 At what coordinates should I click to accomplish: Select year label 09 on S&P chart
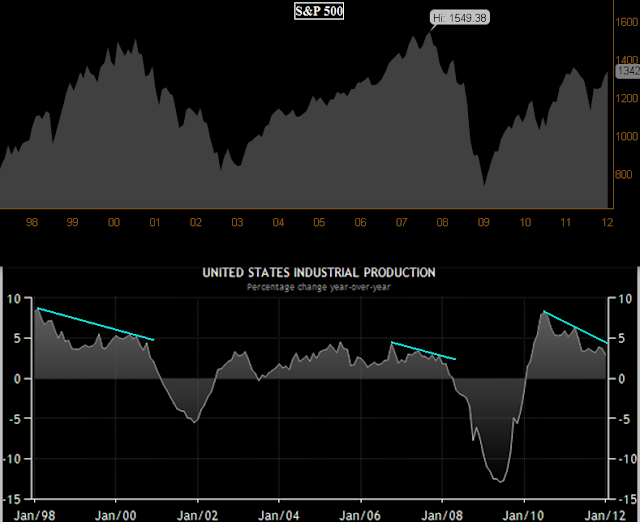click(484, 222)
